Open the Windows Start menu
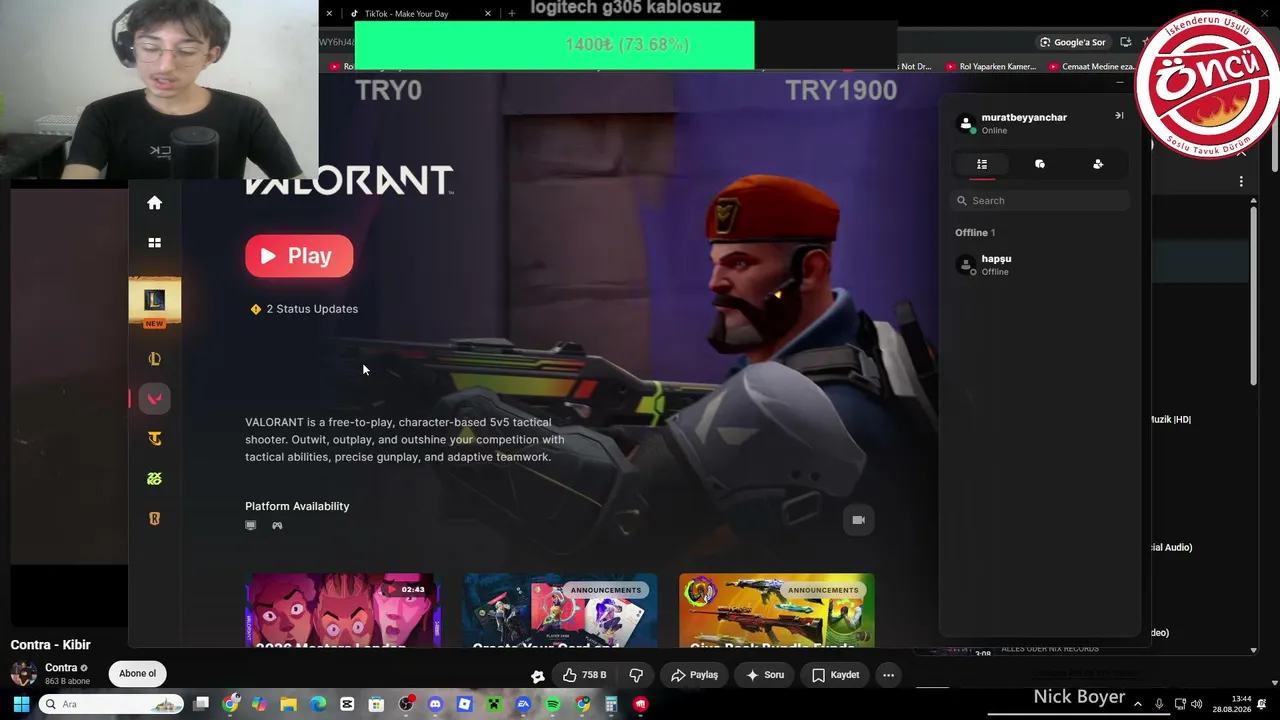1280x720 pixels. [x=21, y=704]
